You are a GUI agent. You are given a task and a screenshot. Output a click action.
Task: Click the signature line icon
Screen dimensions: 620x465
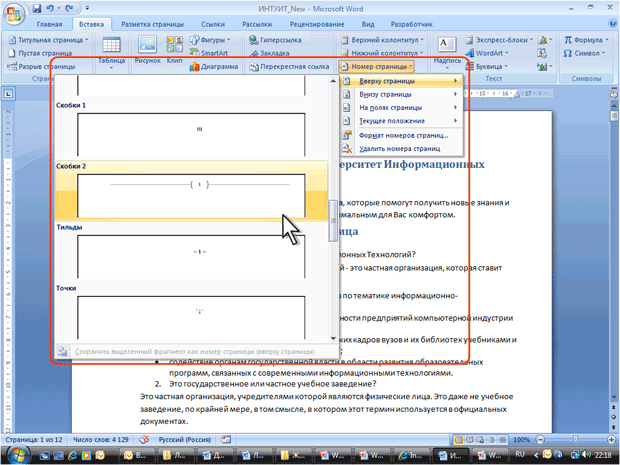click(543, 40)
